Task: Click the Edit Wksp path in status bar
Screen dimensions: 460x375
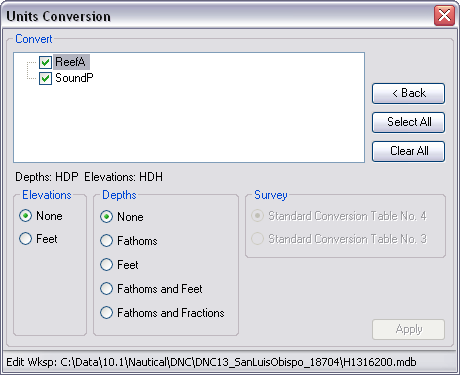Action: point(211,362)
